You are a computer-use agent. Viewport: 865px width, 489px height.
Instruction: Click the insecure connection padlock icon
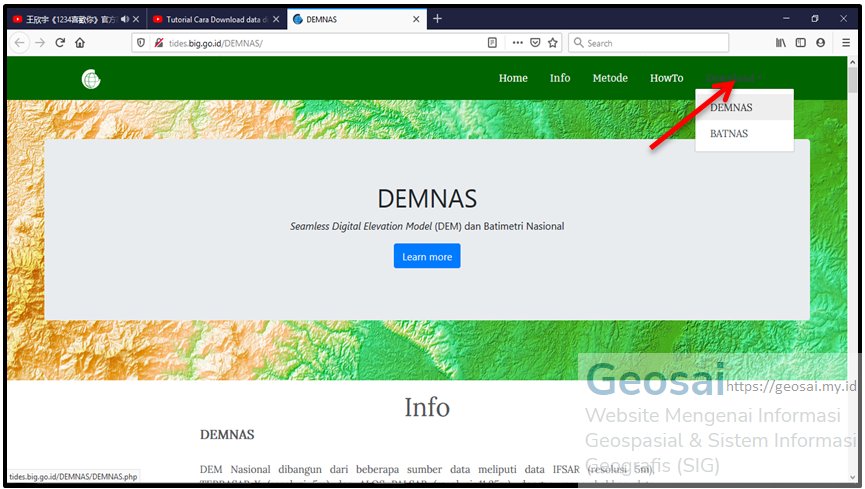159,42
